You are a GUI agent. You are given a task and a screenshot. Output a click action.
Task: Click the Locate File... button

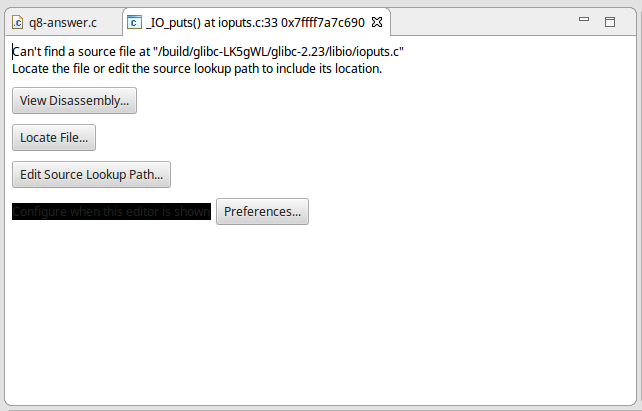click(54, 138)
